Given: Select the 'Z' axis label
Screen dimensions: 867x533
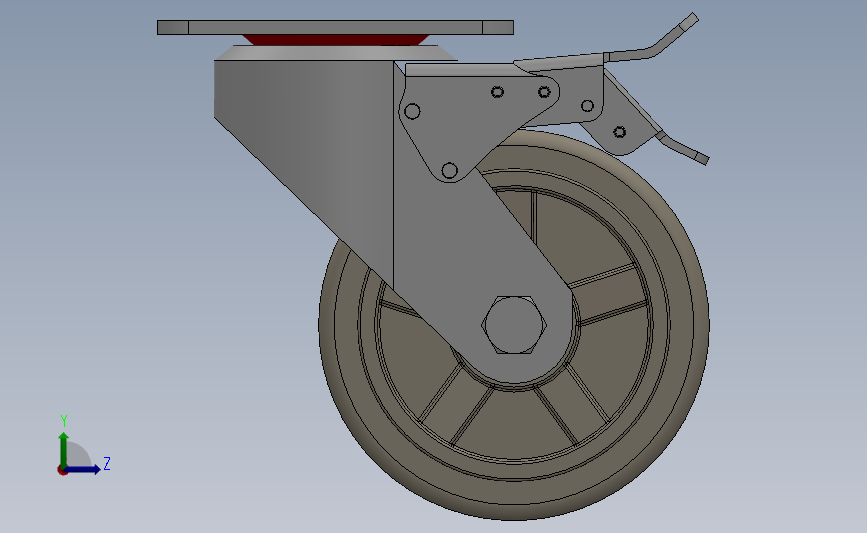Looking at the screenshot, I should point(107,463).
